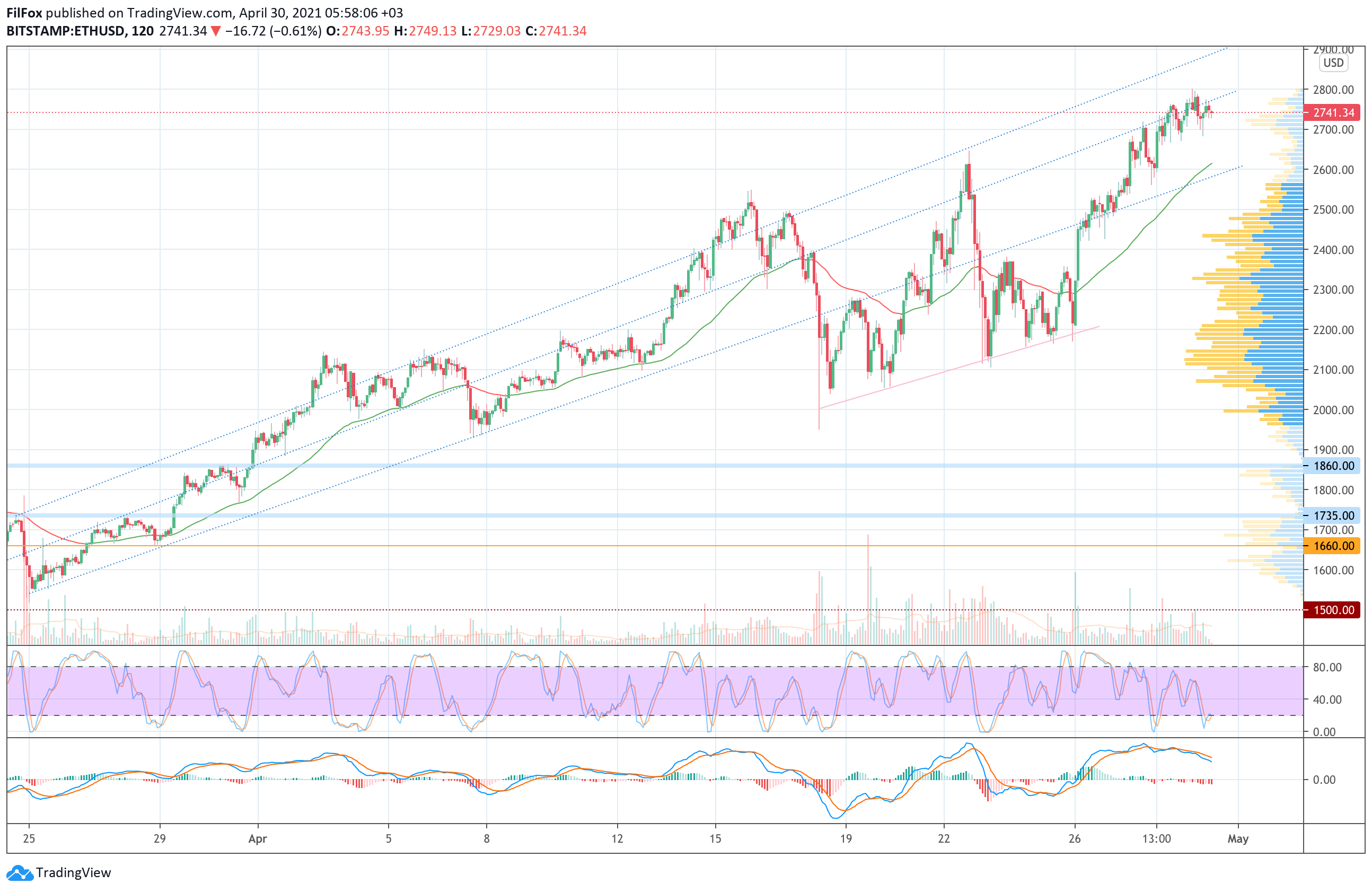1372x892 pixels.
Task: Click the 22 date label on the time axis
Action: point(944,839)
